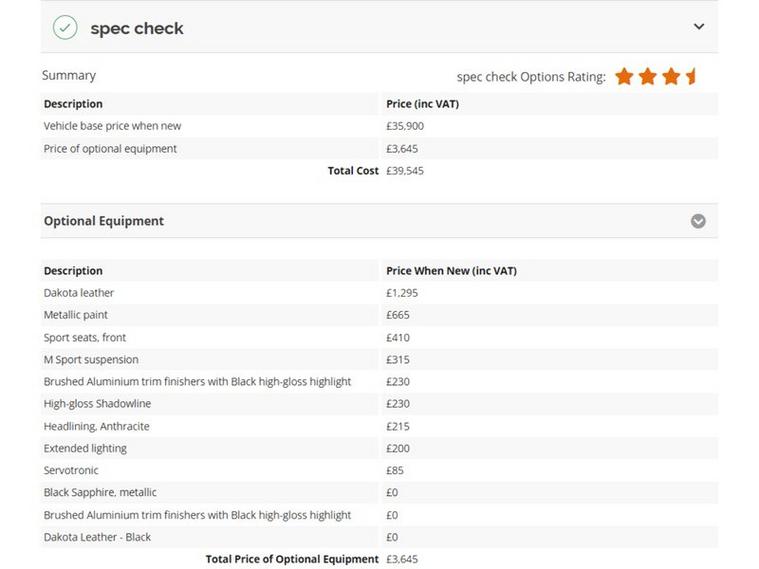Screen dimensions: 759x569
Task: Select the Black Sapphire, metallic row
Action: point(100,492)
